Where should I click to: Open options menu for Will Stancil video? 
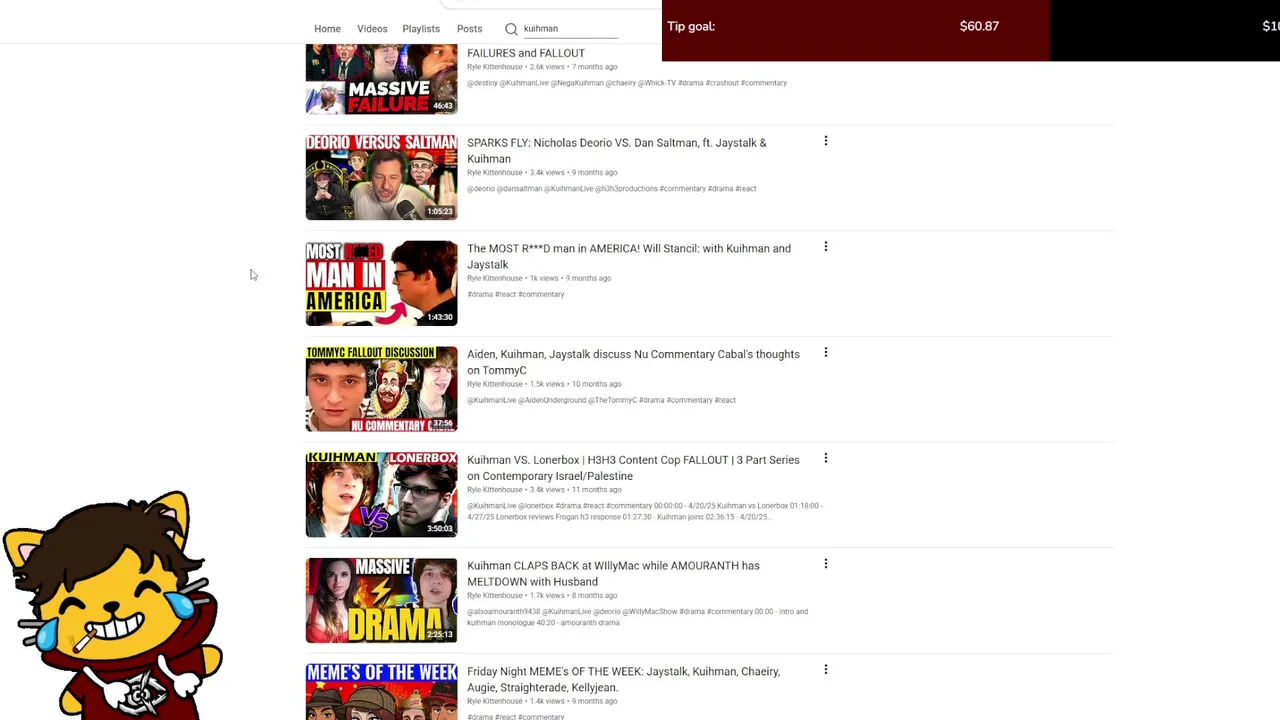tap(826, 247)
